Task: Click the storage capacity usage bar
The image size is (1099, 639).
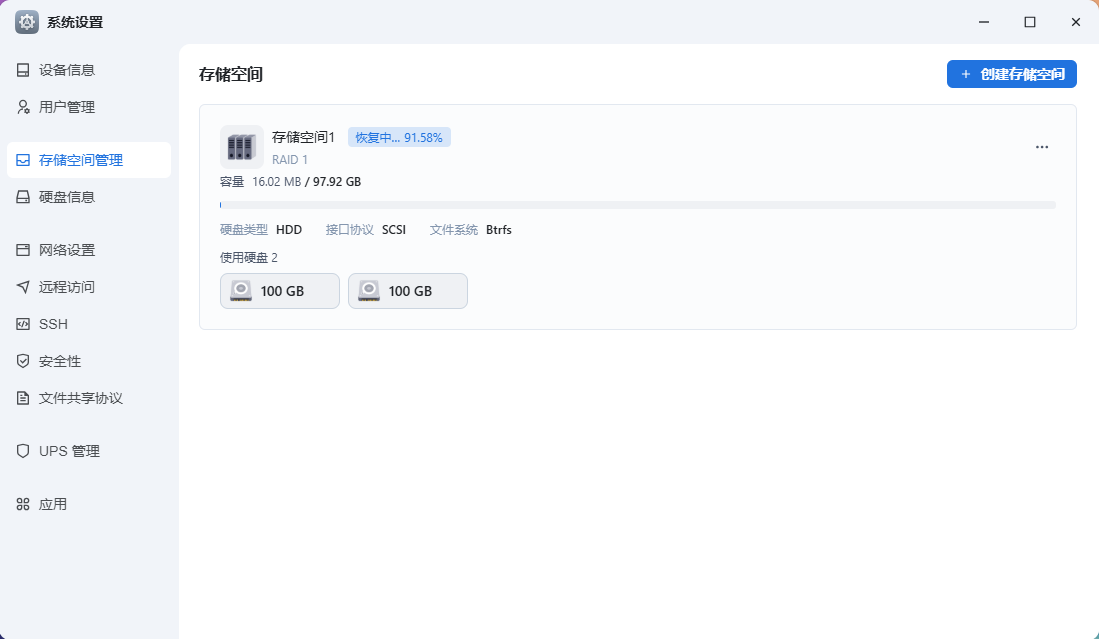Action: pos(637,205)
